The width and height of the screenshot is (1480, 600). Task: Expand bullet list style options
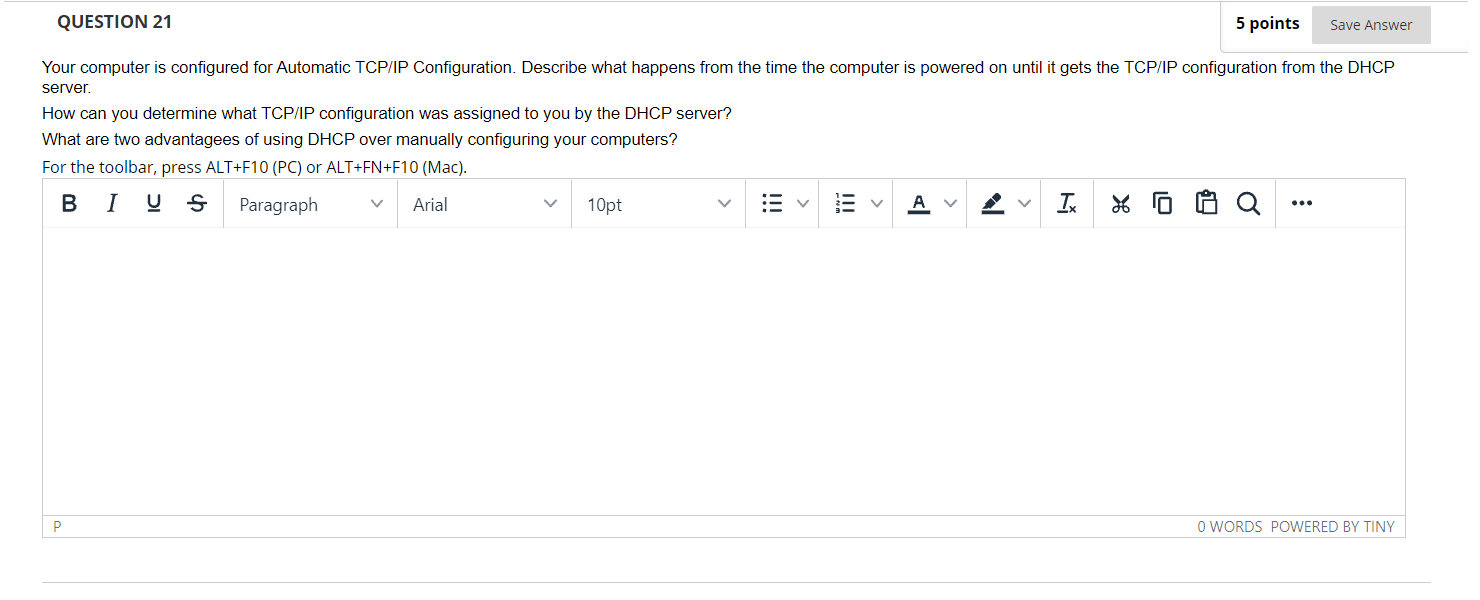point(802,204)
